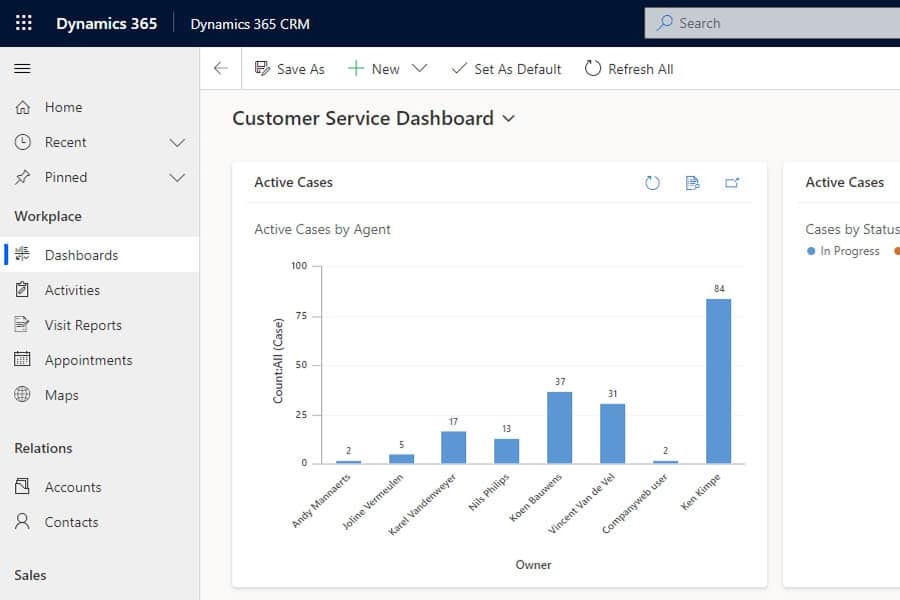Click the Ken Kimpe bar in chart
Screen dimensions: 900x600
point(718,380)
